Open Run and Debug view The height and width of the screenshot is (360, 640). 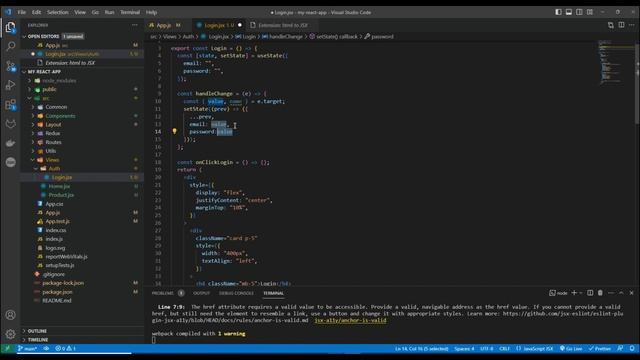tap(11, 85)
